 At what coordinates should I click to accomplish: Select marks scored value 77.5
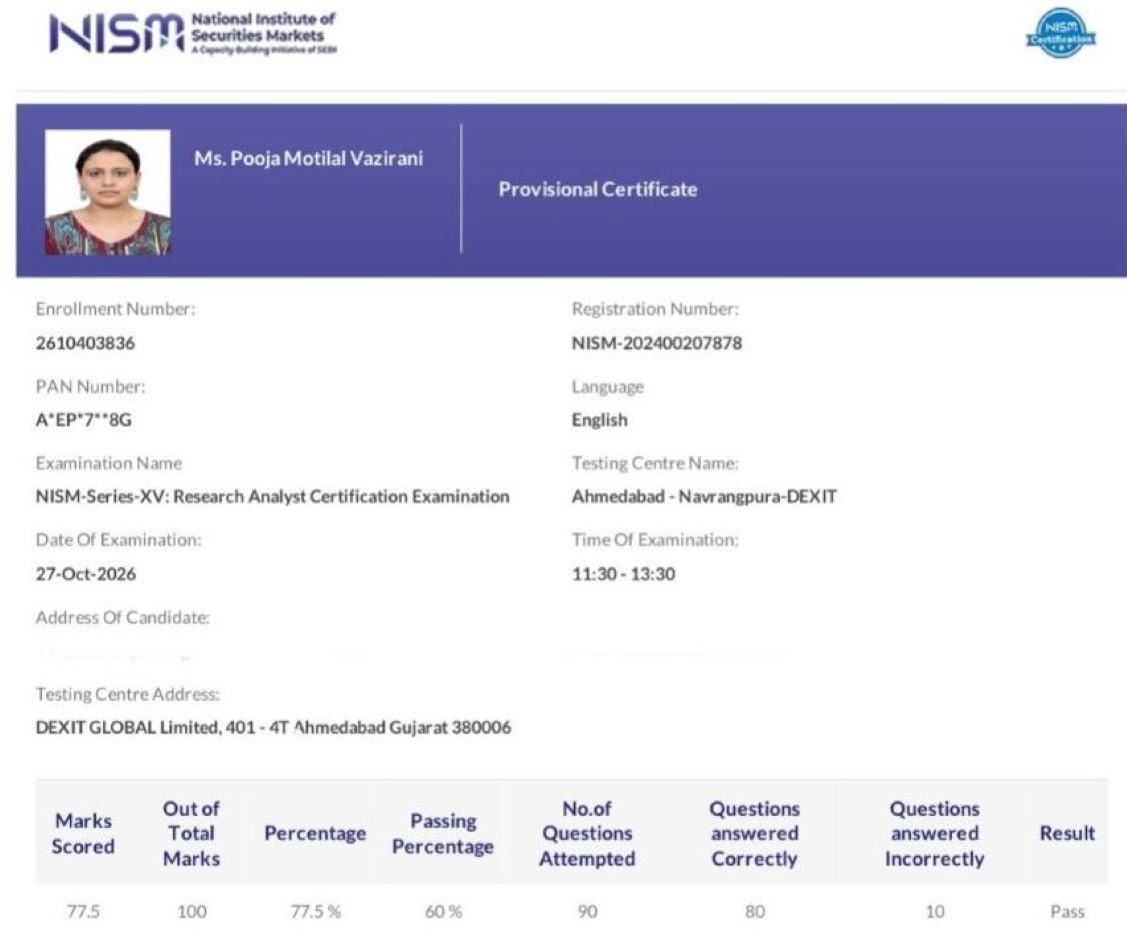83,912
